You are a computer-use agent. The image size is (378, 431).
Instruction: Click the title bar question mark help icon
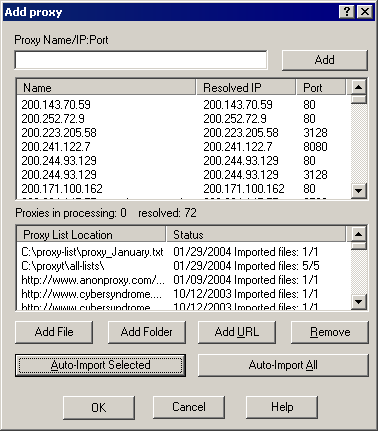tap(347, 12)
